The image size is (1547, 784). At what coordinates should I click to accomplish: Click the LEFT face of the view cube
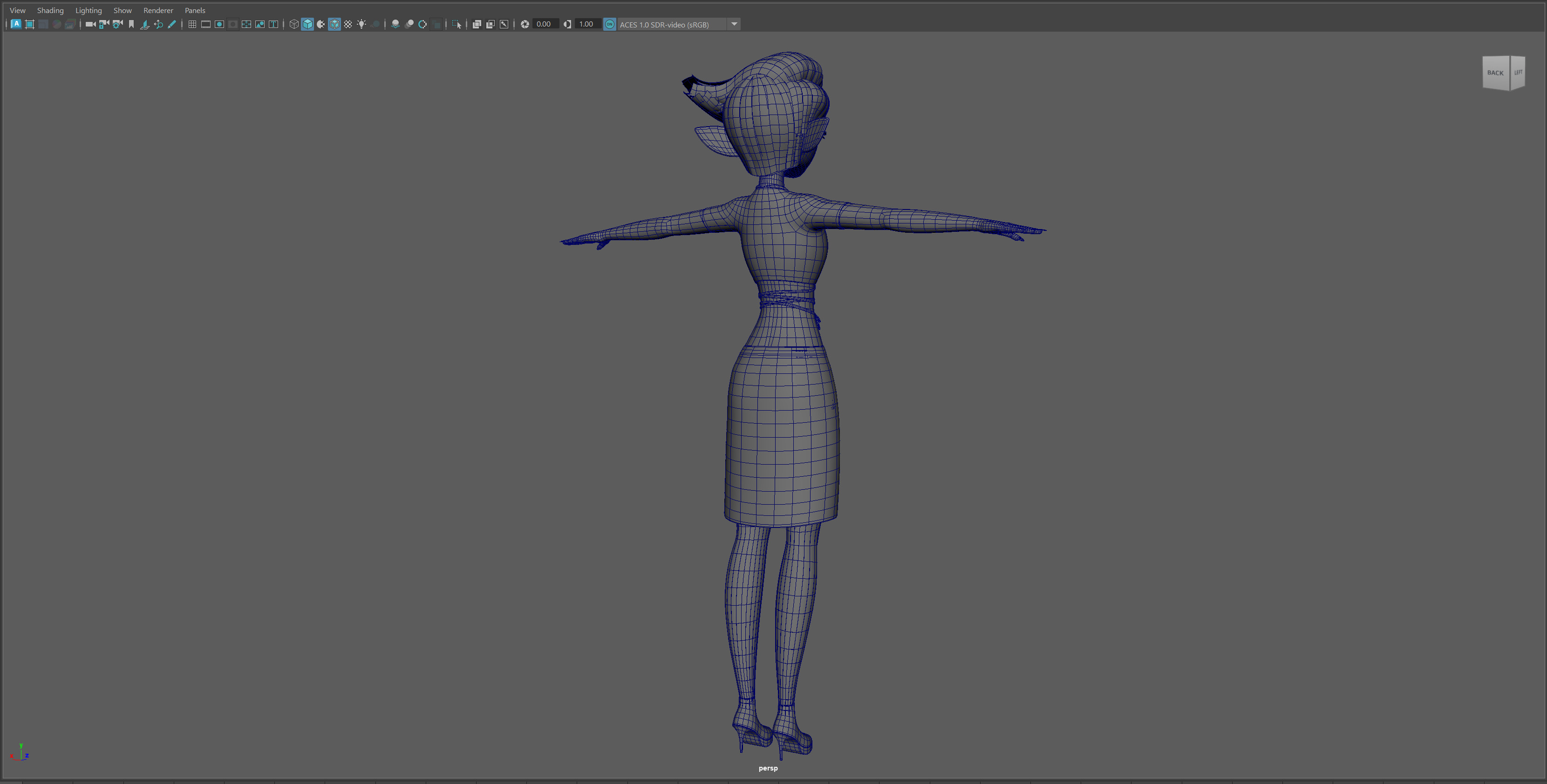click(1518, 73)
